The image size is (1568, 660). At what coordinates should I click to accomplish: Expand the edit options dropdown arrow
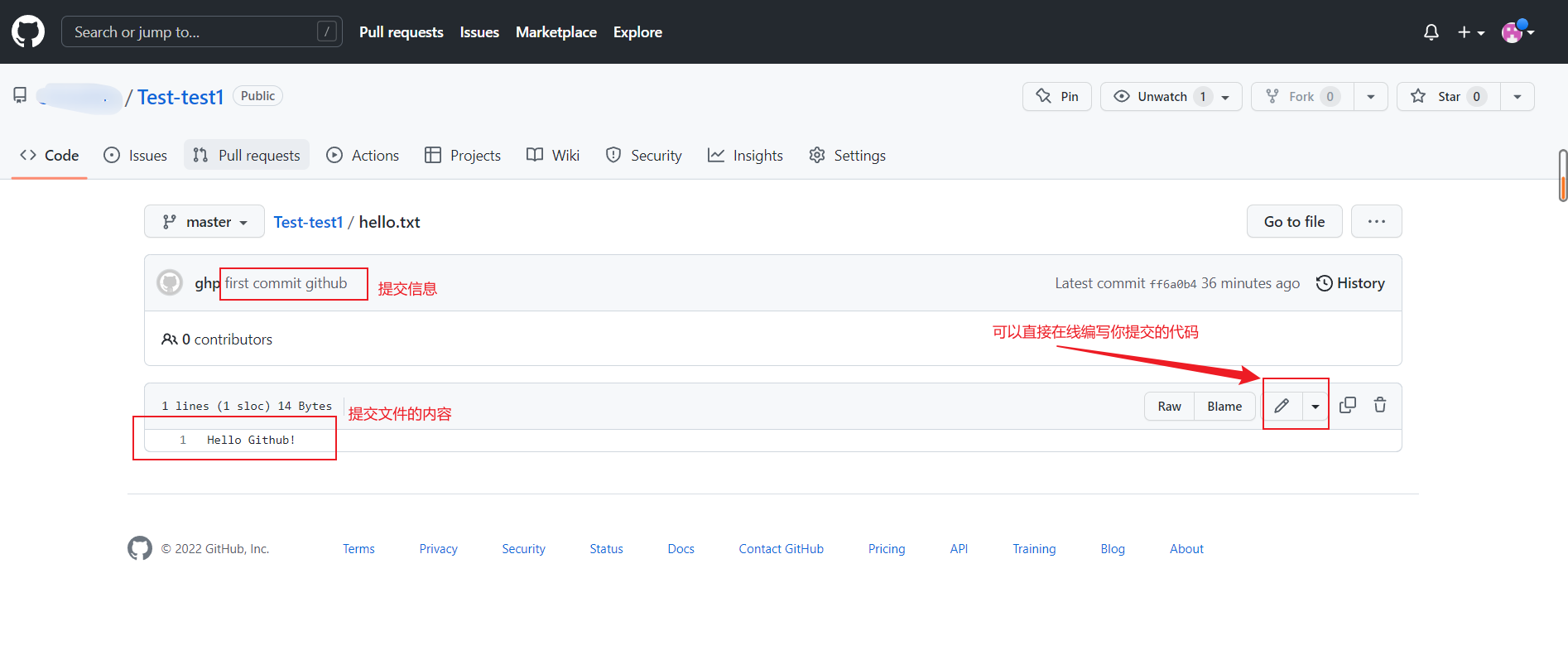[1315, 406]
